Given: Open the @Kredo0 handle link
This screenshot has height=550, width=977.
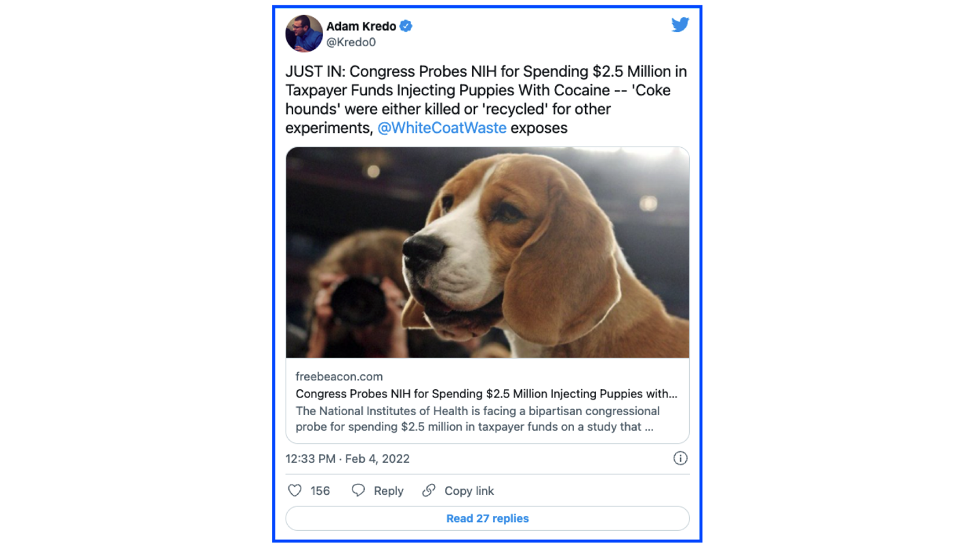Looking at the screenshot, I should click(x=352, y=43).
